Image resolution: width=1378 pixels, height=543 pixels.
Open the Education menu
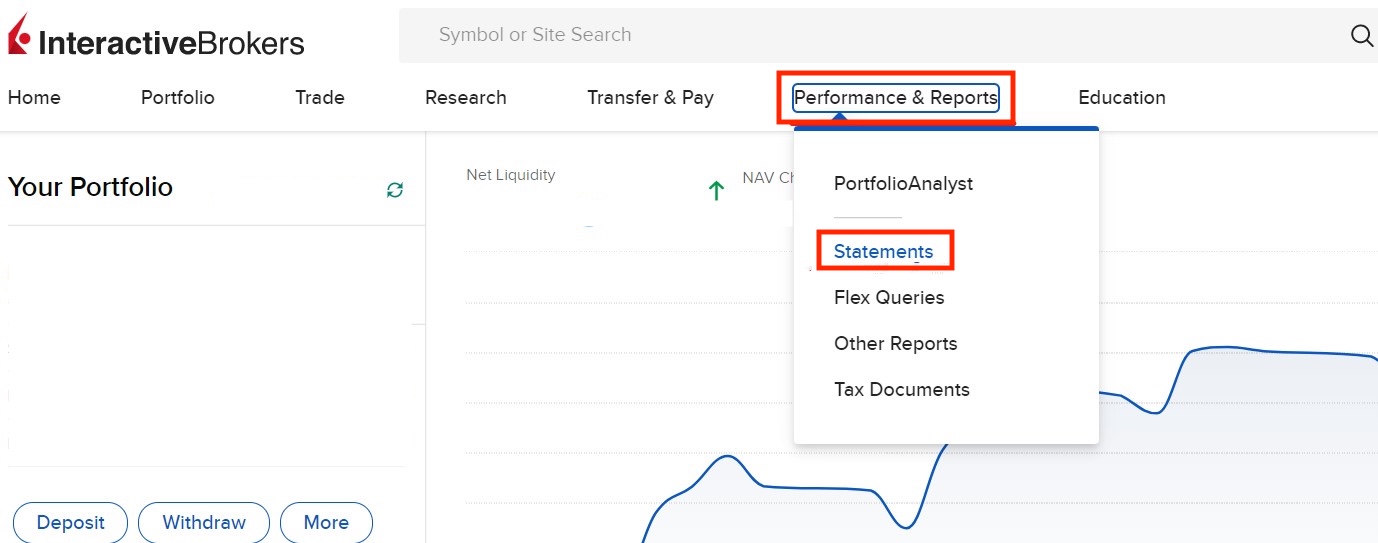(1122, 98)
